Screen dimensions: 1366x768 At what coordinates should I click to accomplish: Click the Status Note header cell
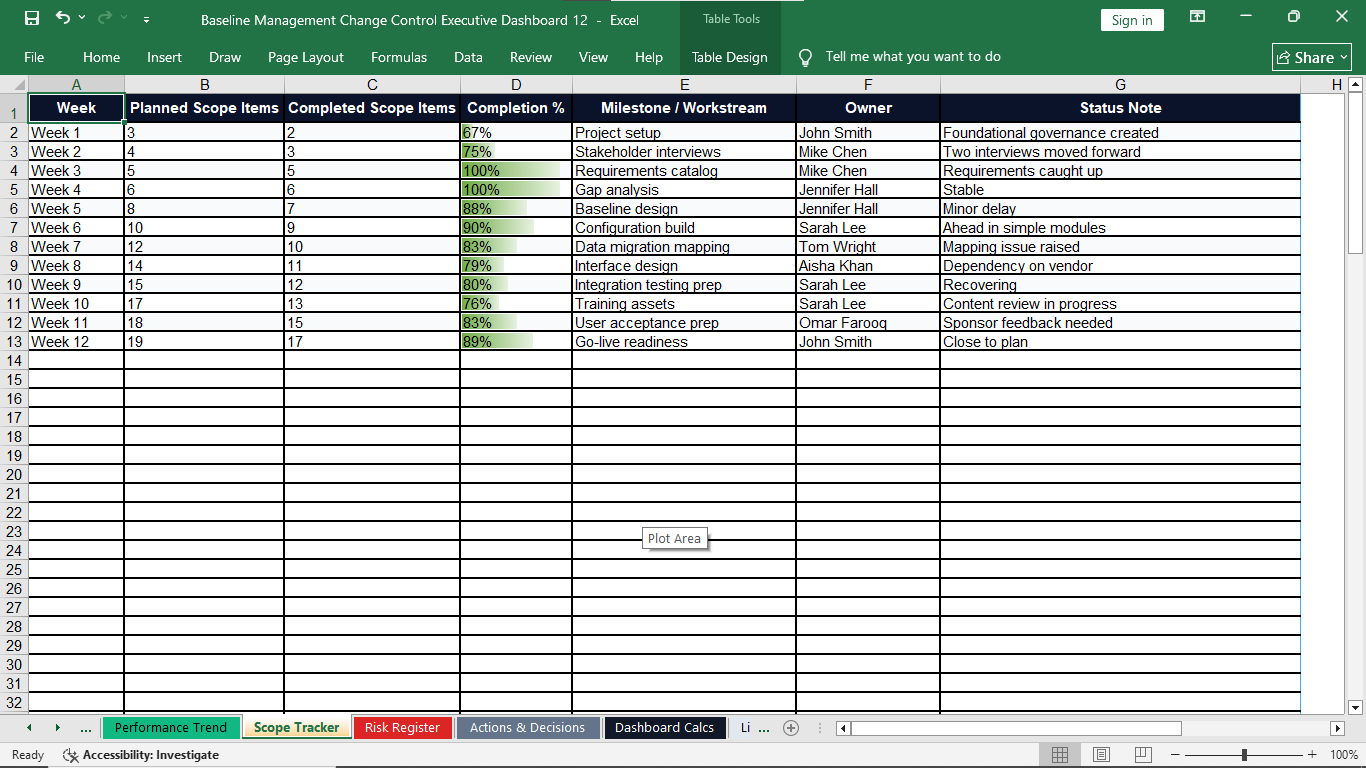pos(1120,108)
